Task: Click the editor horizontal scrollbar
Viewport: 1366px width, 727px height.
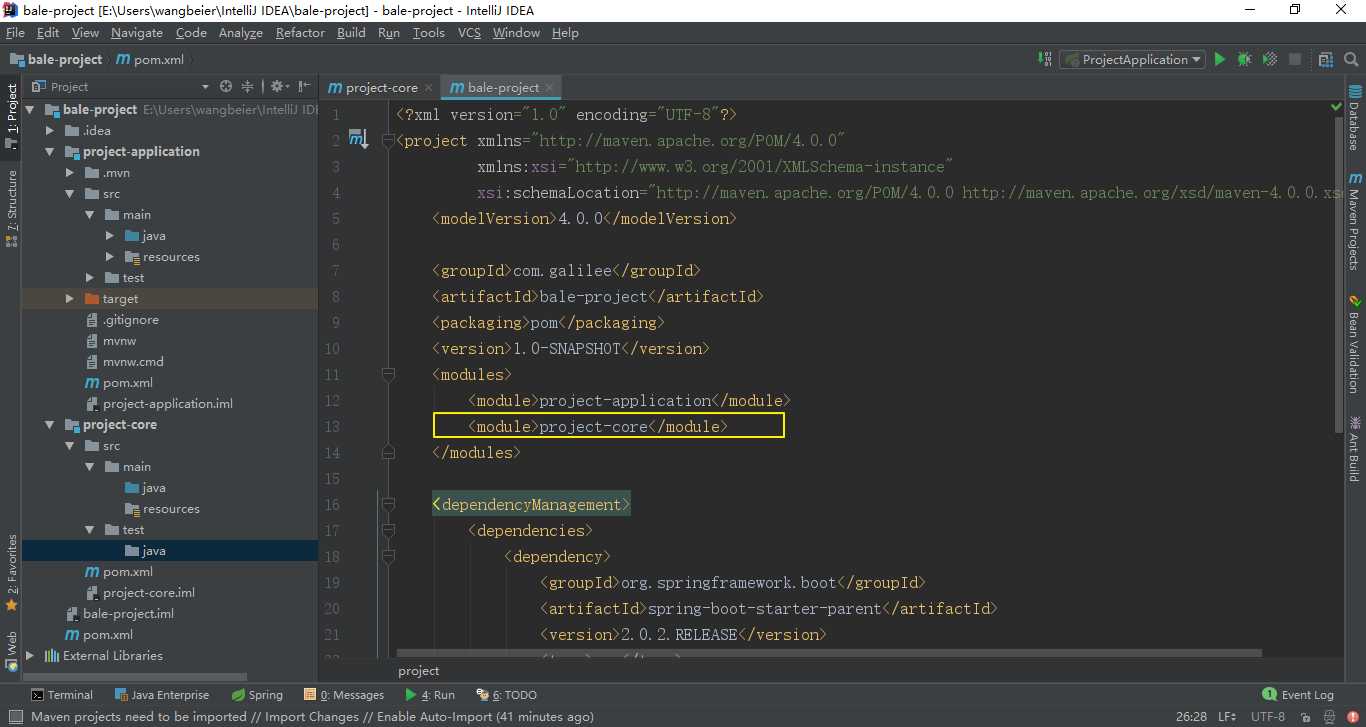Action: (829, 654)
